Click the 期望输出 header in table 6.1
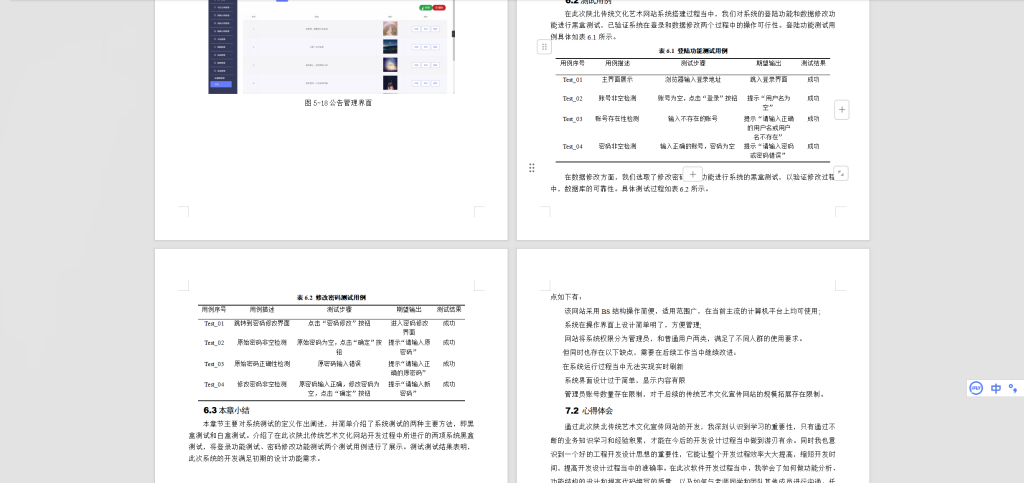The image size is (1024, 483). [x=768, y=63]
